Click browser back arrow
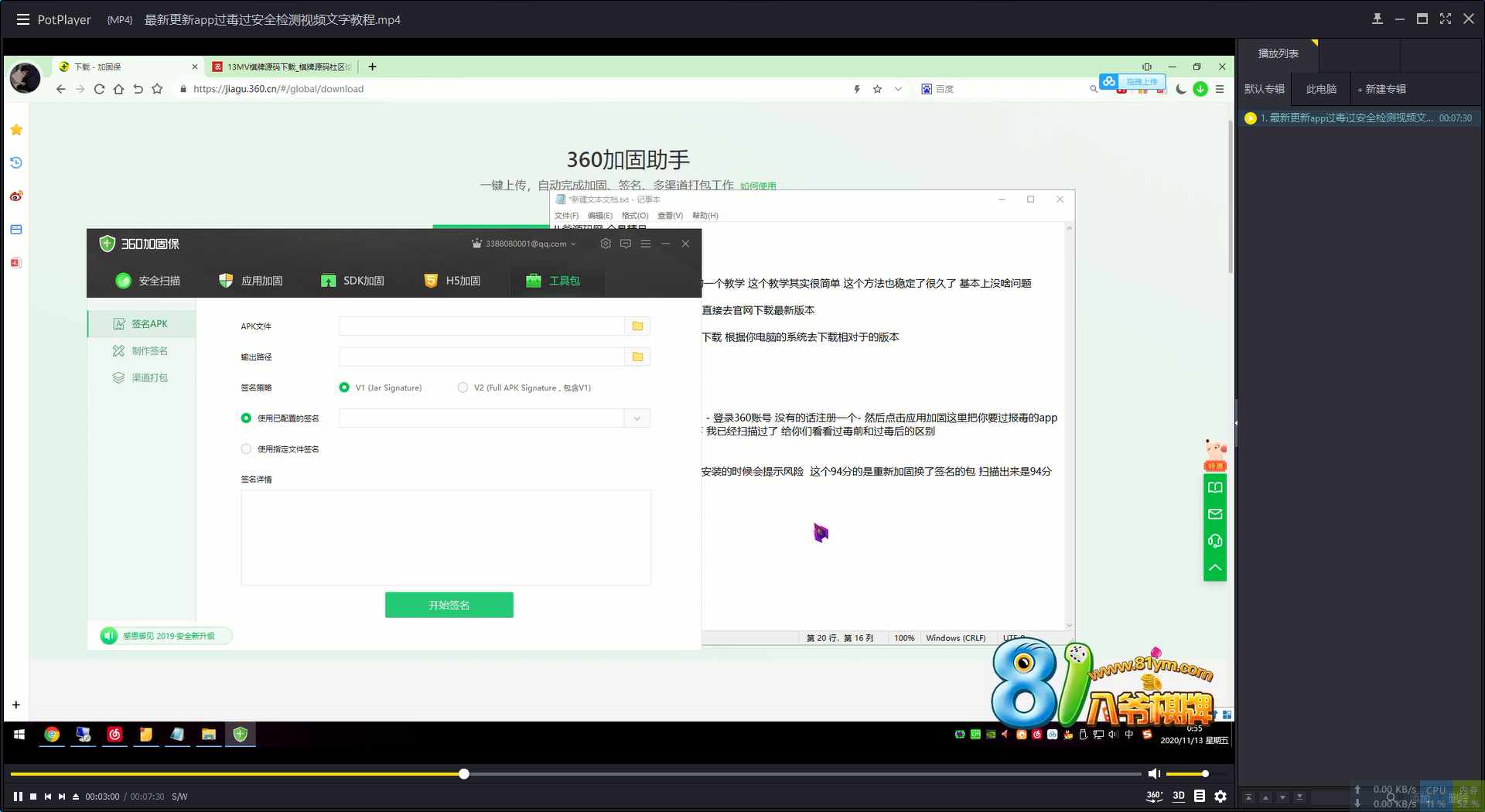Image resolution: width=1485 pixels, height=812 pixels. coord(61,89)
